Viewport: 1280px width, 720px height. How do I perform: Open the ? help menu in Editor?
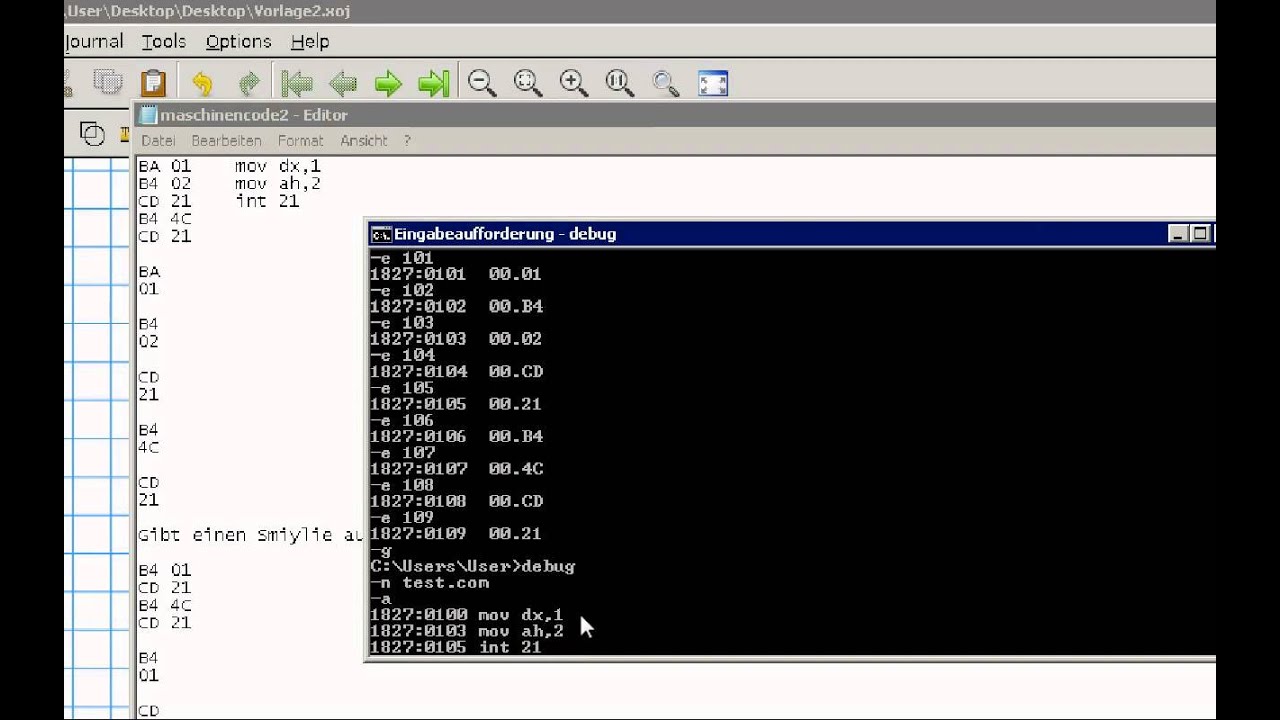pos(407,141)
